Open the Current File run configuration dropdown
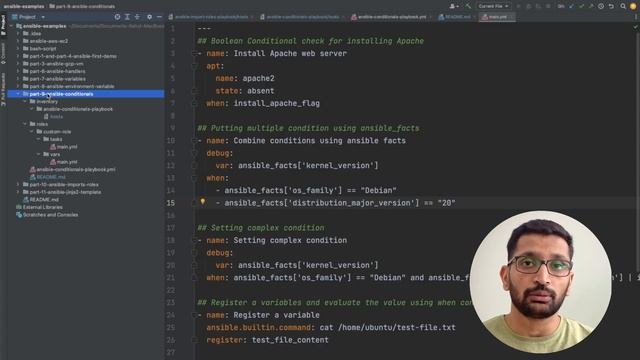Viewport: 640px width, 360px height. click(x=493, y=6)
